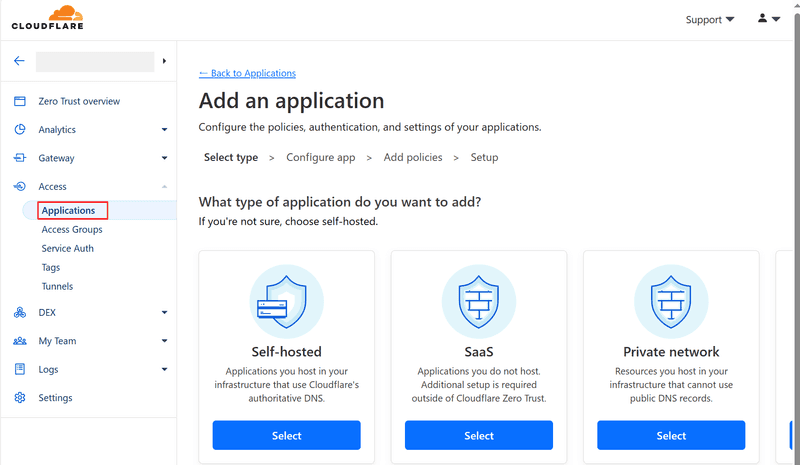Open Tunnels in the sidebar
Viewport: 800px width, 465px height.
(57, 287)
